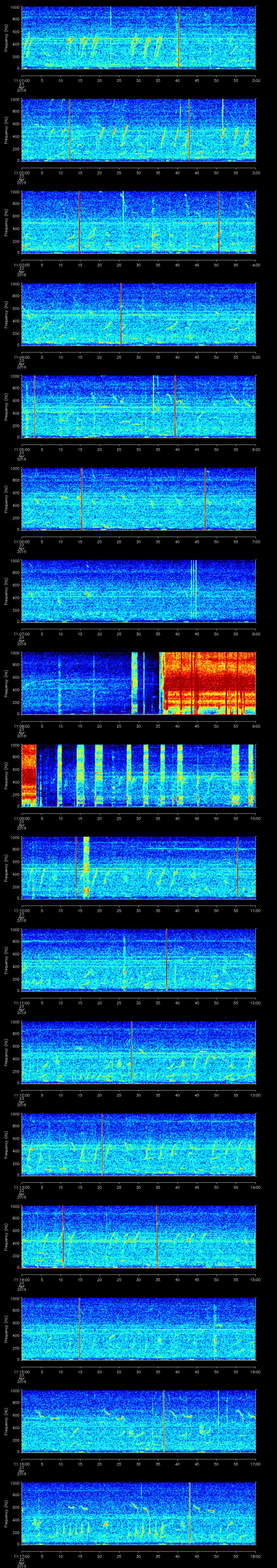This screenshot has height=1568, width=277.
Task: Click the 18:00 end time label
Action: coord(255,1556)
